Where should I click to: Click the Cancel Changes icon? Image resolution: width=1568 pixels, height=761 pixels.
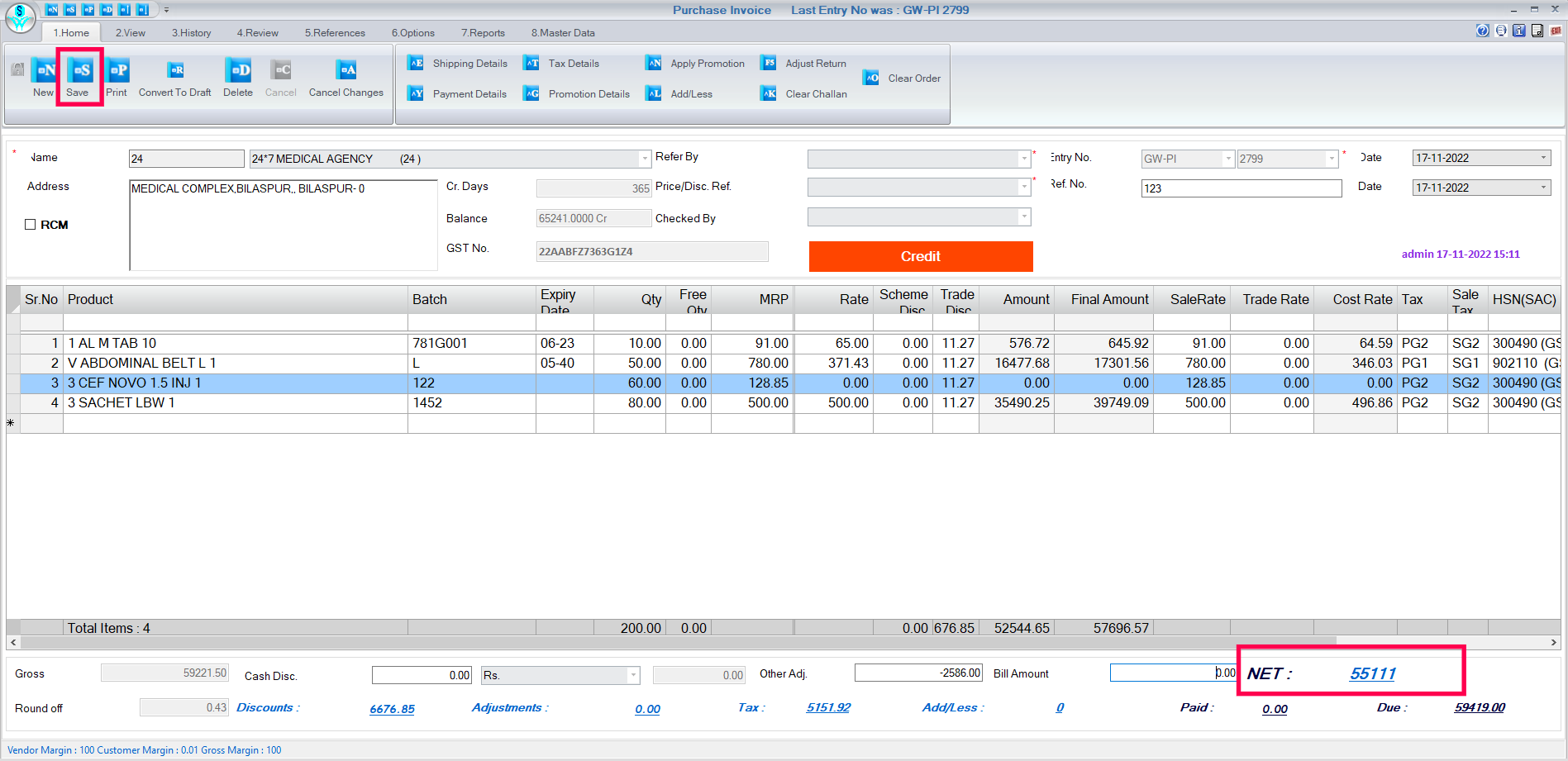tap(346, 71)
